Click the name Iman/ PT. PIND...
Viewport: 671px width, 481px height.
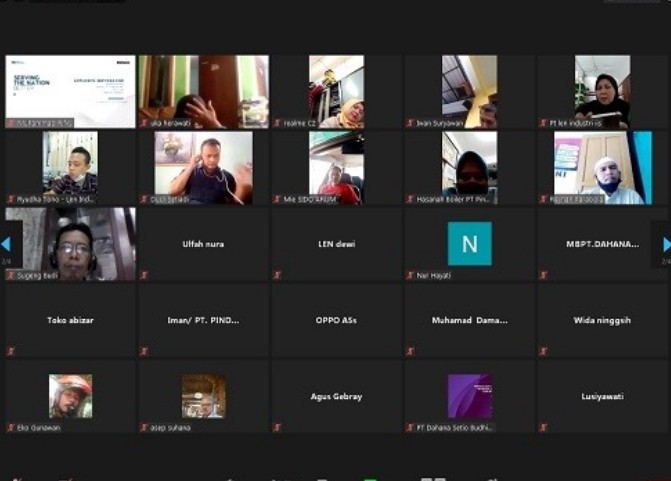coord(203,320)
